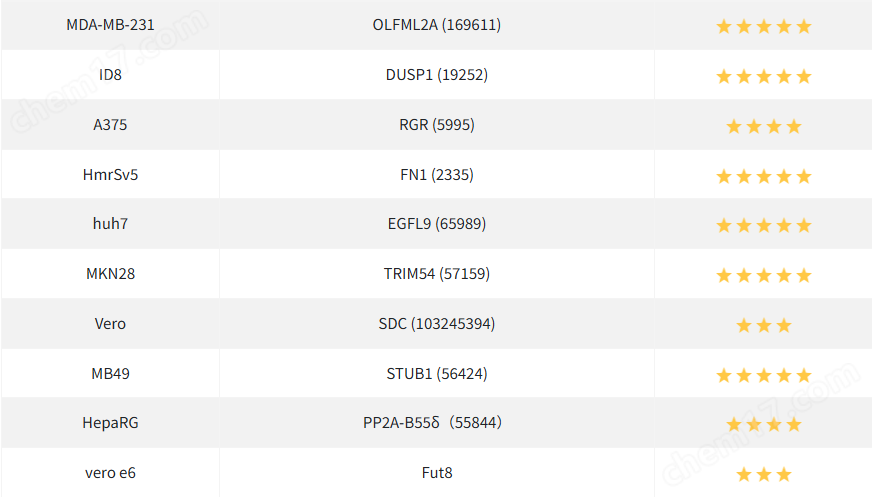
Task: Click the ID8 cell line name
Action: click(110, 75)
